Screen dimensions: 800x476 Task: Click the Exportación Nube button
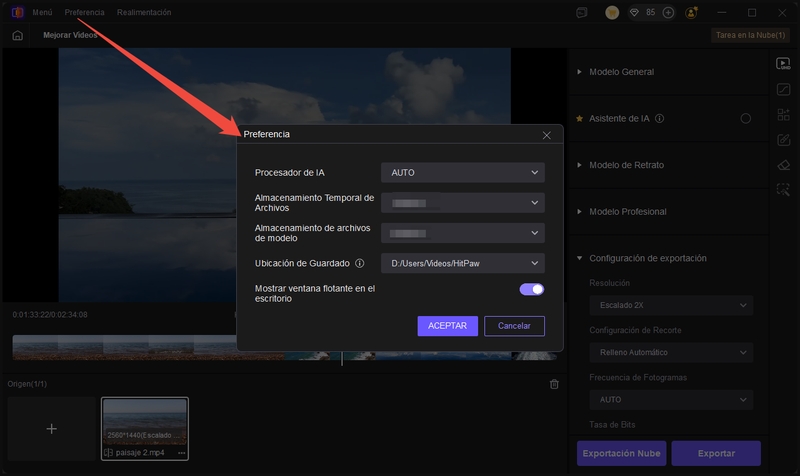click(621, 454)
